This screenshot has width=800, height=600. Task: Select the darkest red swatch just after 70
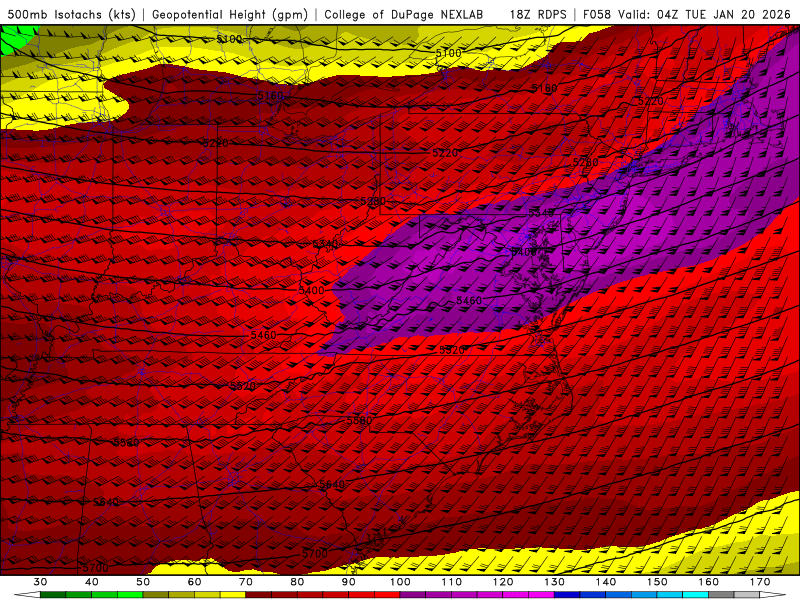(258, 594)
